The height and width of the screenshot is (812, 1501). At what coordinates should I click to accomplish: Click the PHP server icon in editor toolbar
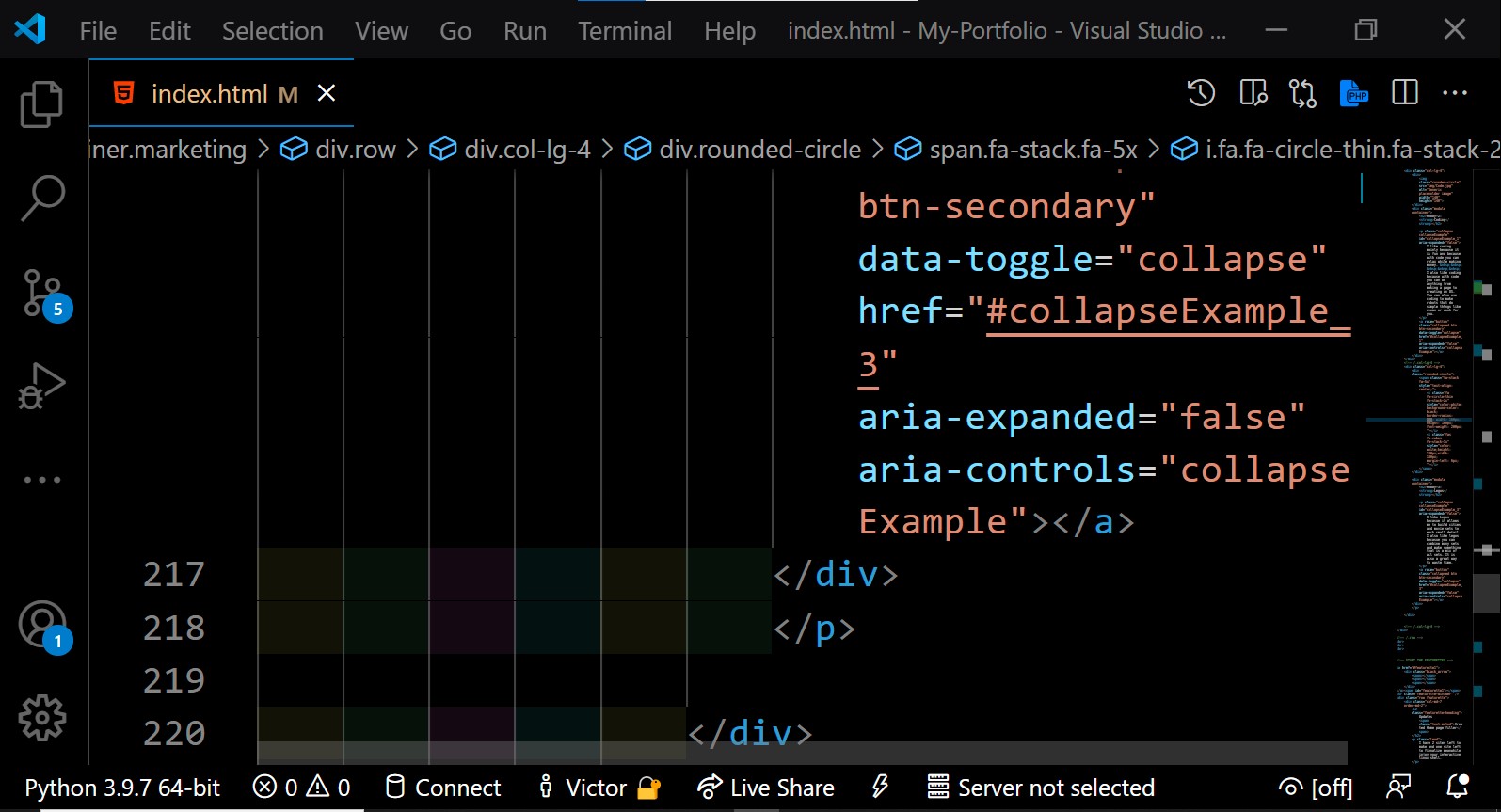1353,93
